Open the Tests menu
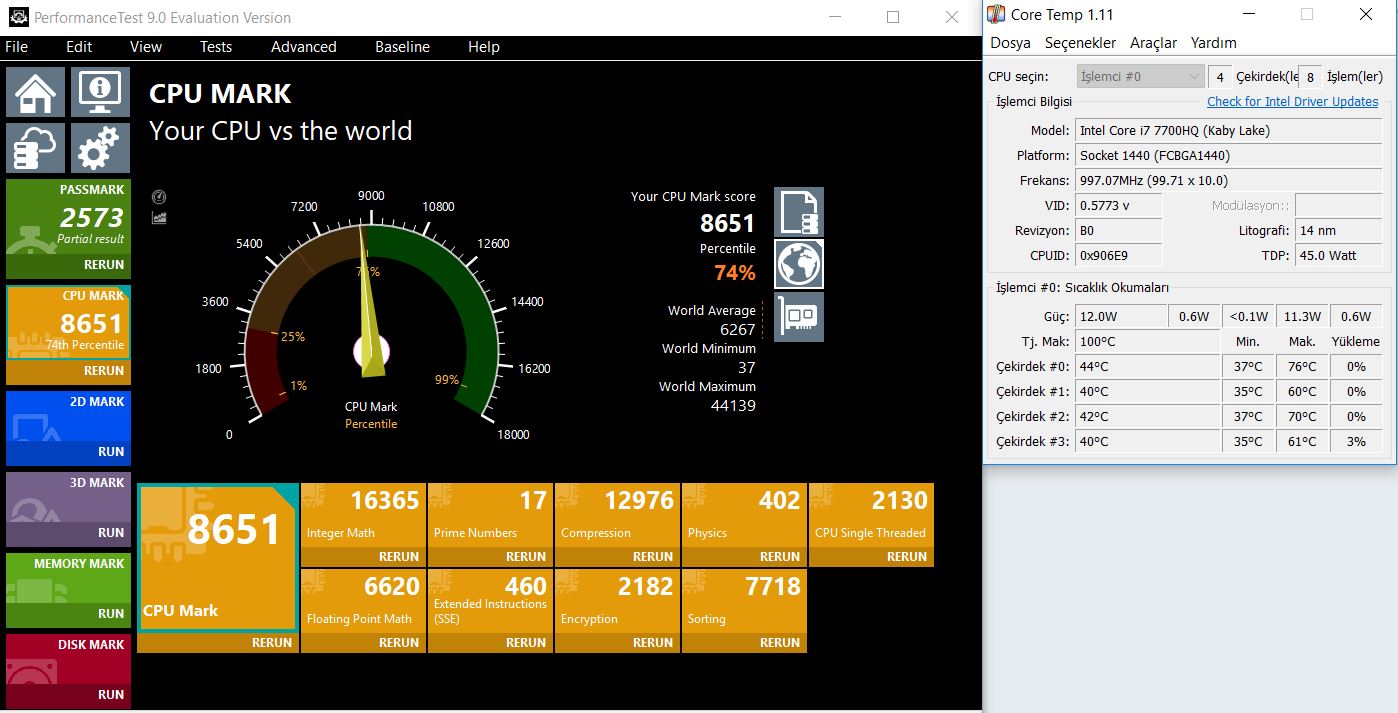Viewport: 1398px width, 713px height. [216, 47]
